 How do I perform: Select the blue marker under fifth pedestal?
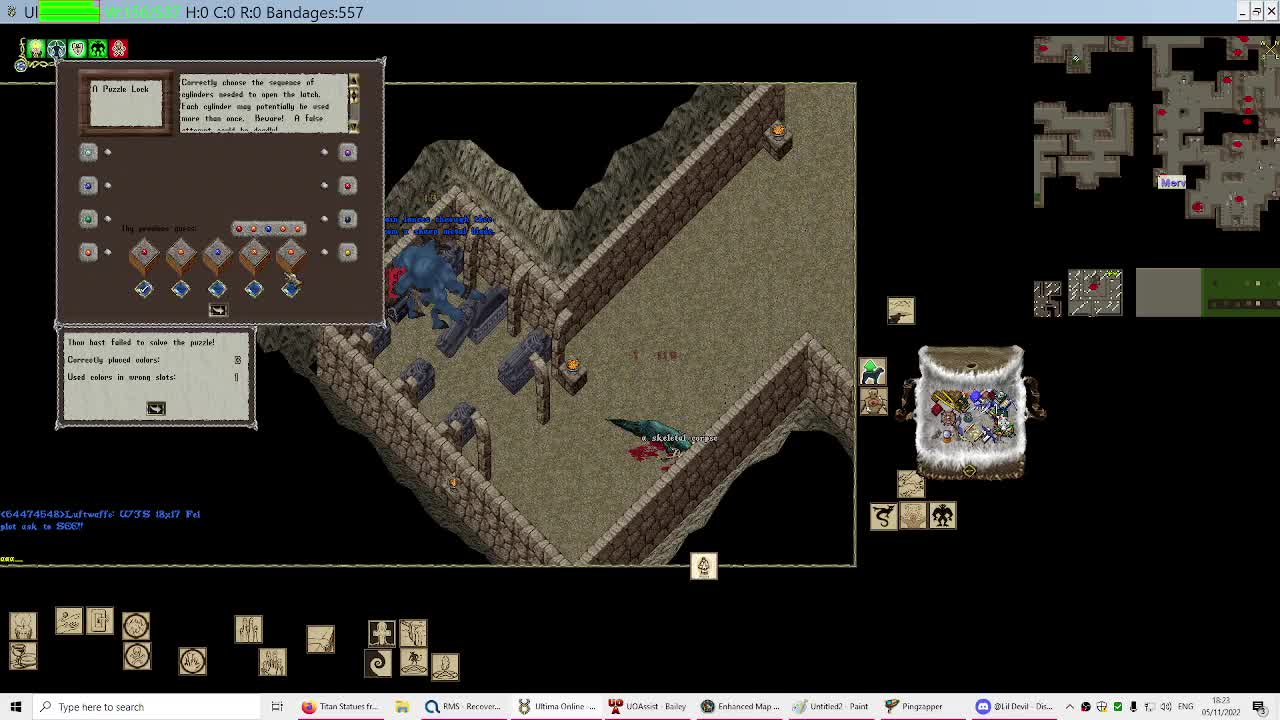coord(291,289)
